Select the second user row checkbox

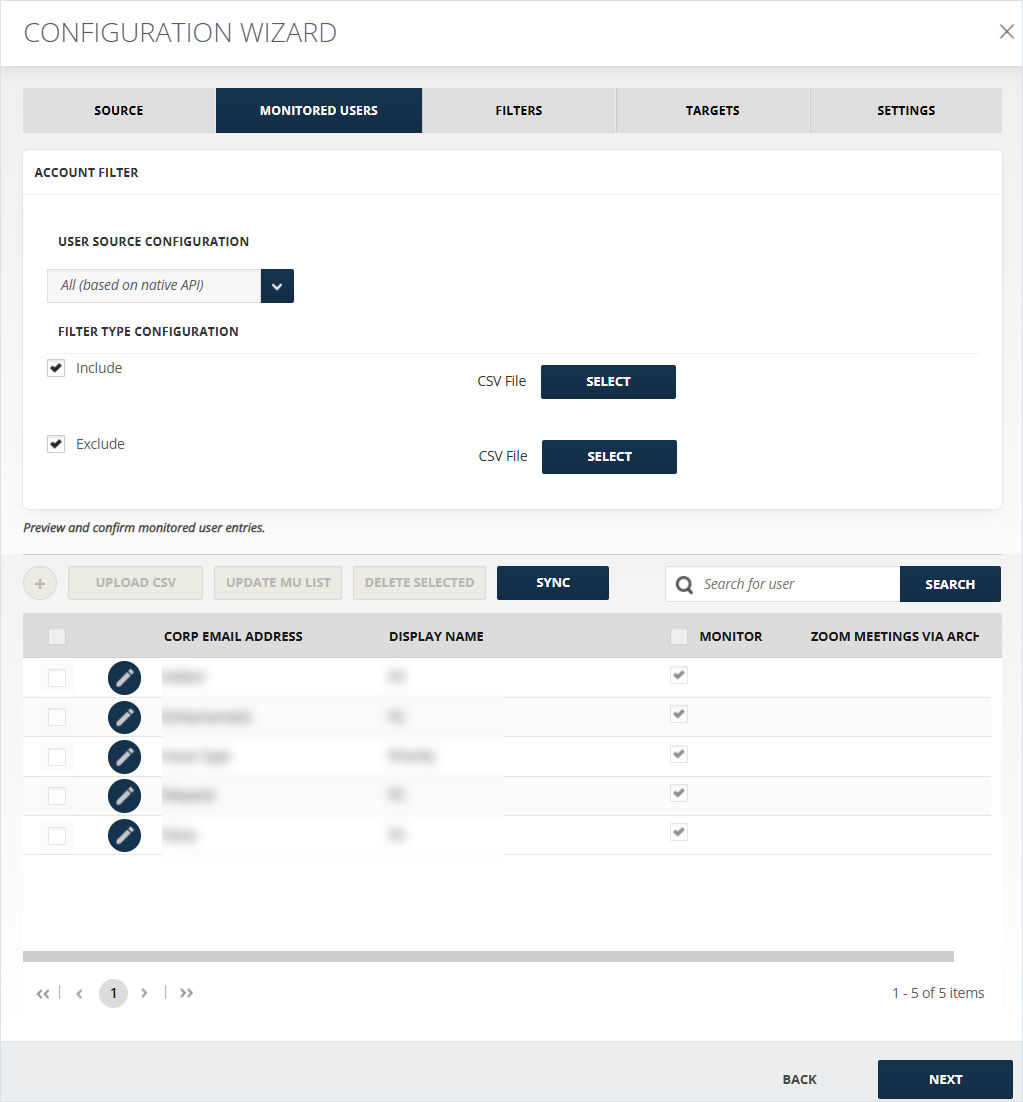pos(57,717)
